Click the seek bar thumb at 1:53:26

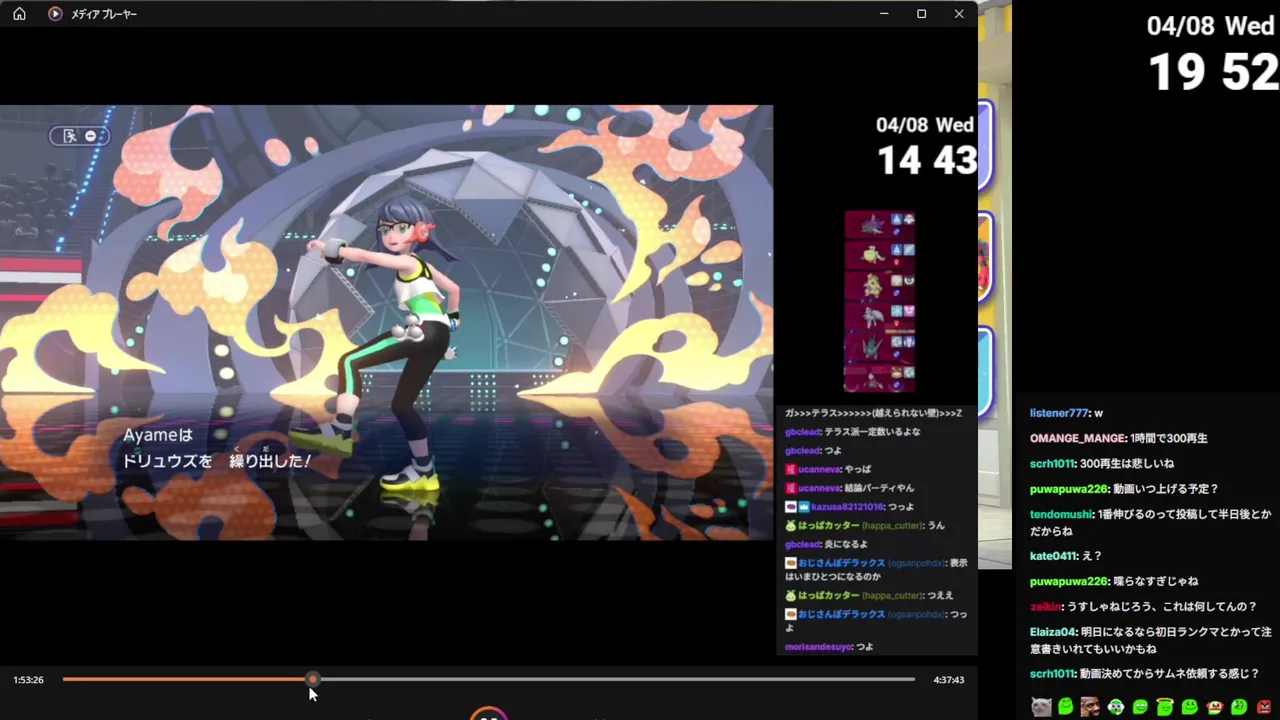pyautogui.click(x=313, y=679)
